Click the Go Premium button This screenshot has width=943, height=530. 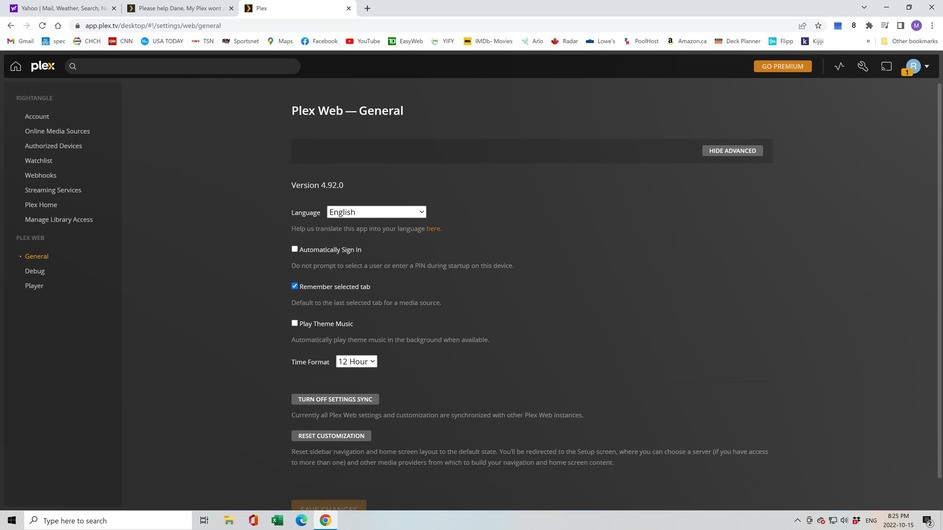pyautogui.click(x=782, y=66)
